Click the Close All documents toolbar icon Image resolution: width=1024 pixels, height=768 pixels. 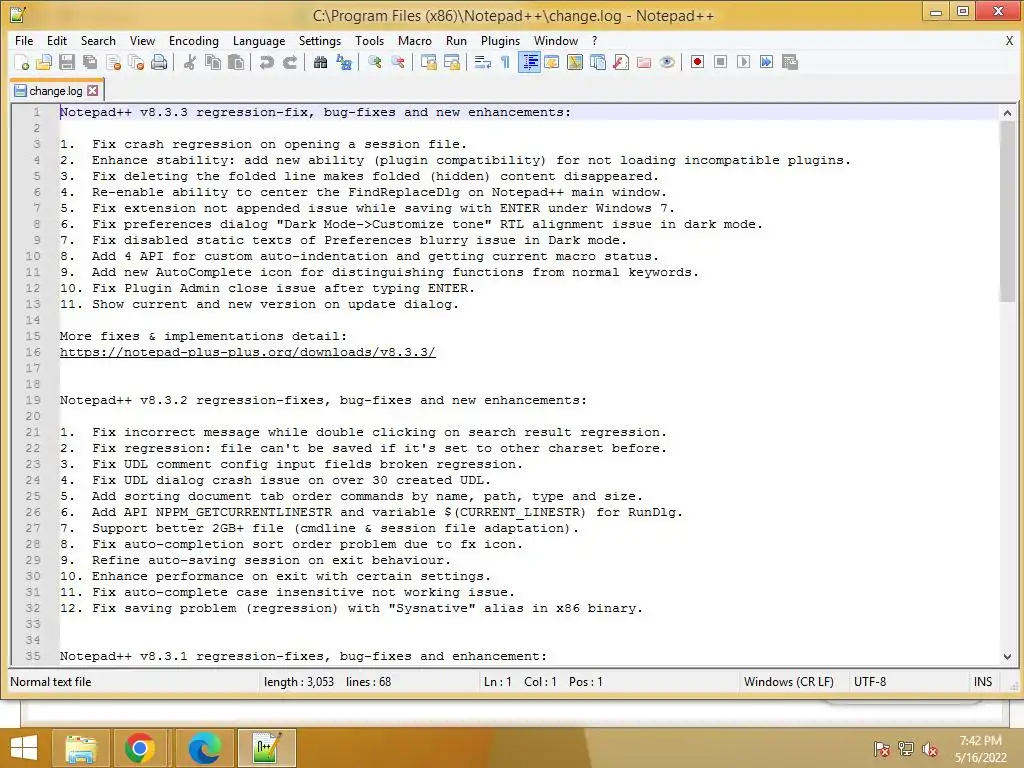click(x=136, y=62)
